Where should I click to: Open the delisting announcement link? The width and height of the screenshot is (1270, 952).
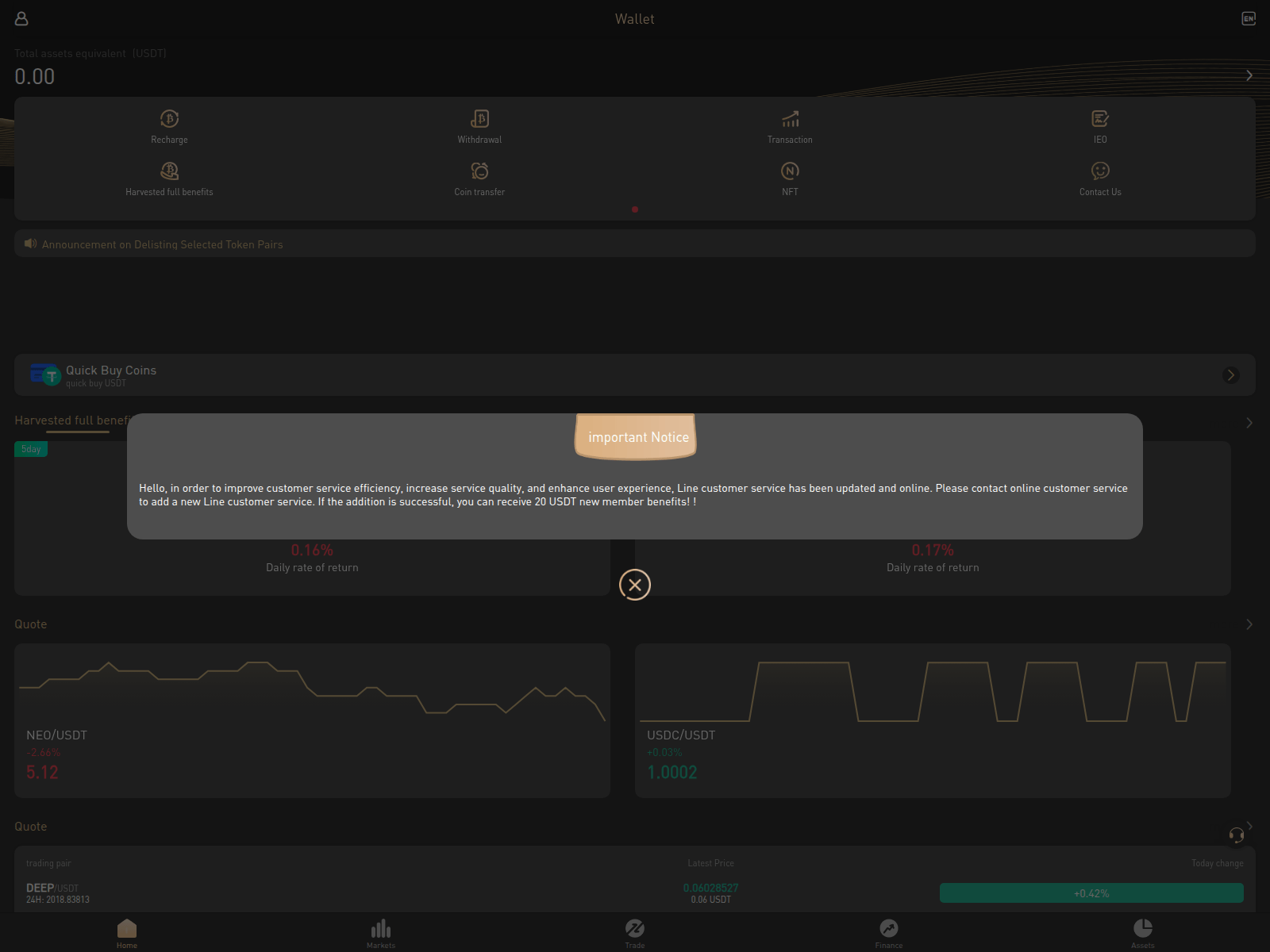tap(162, 244)
